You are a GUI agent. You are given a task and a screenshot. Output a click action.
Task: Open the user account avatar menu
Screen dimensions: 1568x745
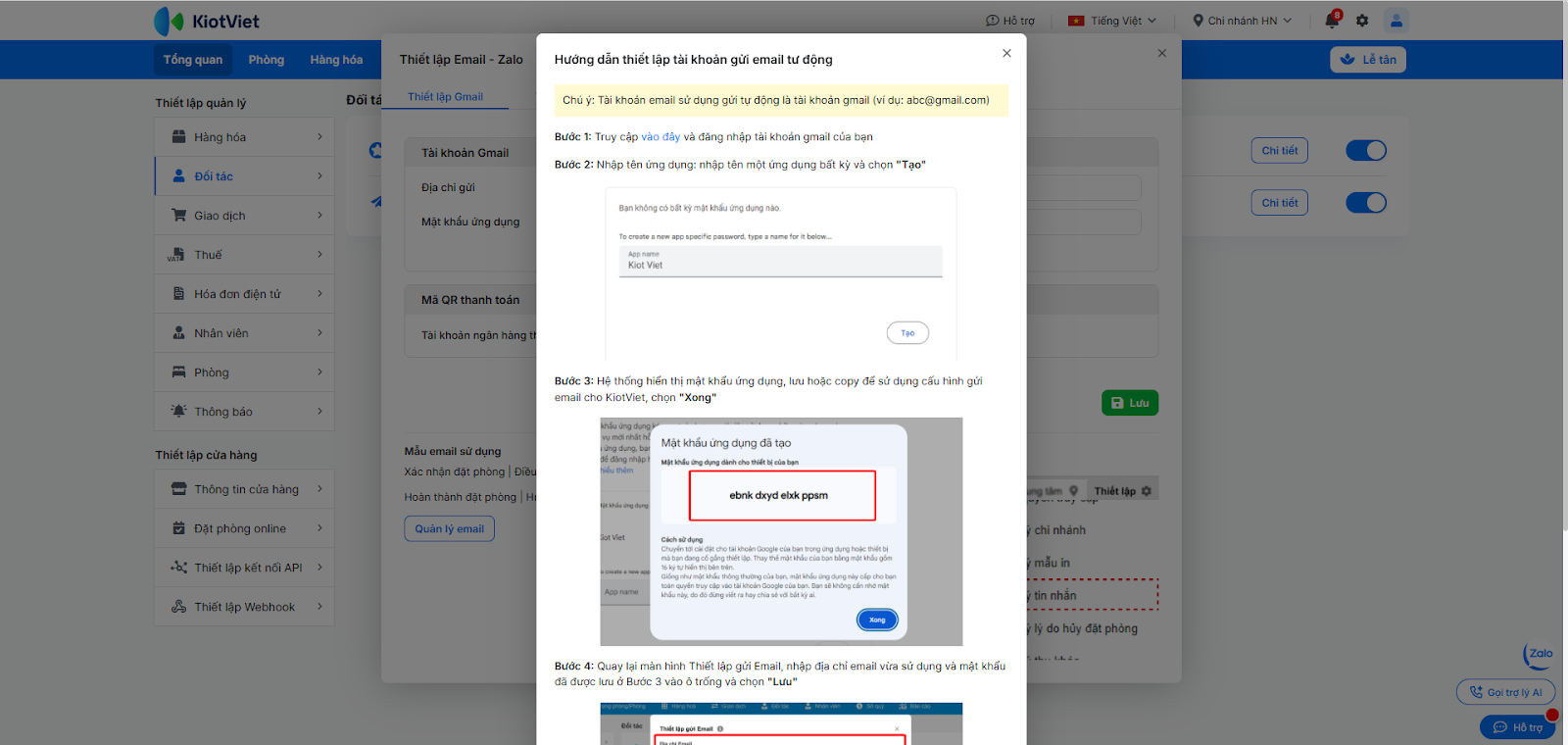click(1396, 21)
